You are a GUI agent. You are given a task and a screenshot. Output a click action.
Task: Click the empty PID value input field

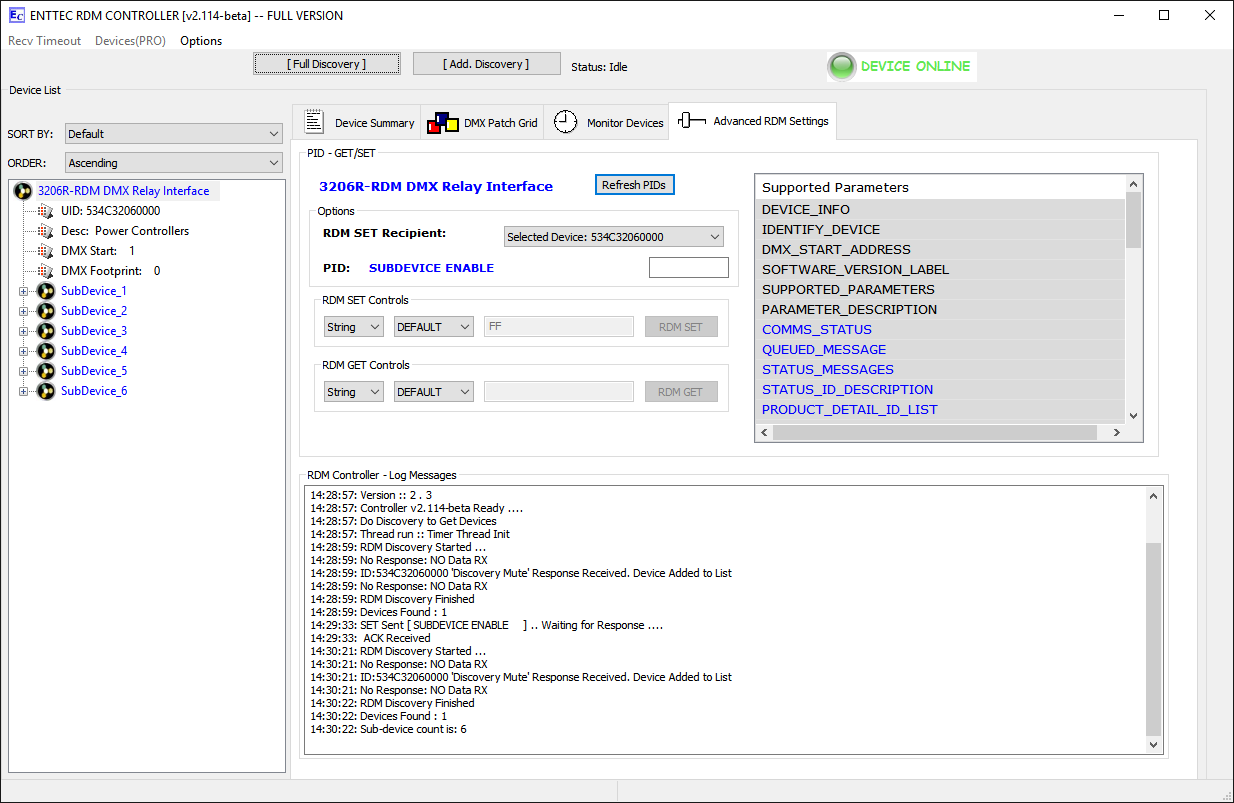click(688, 268)
